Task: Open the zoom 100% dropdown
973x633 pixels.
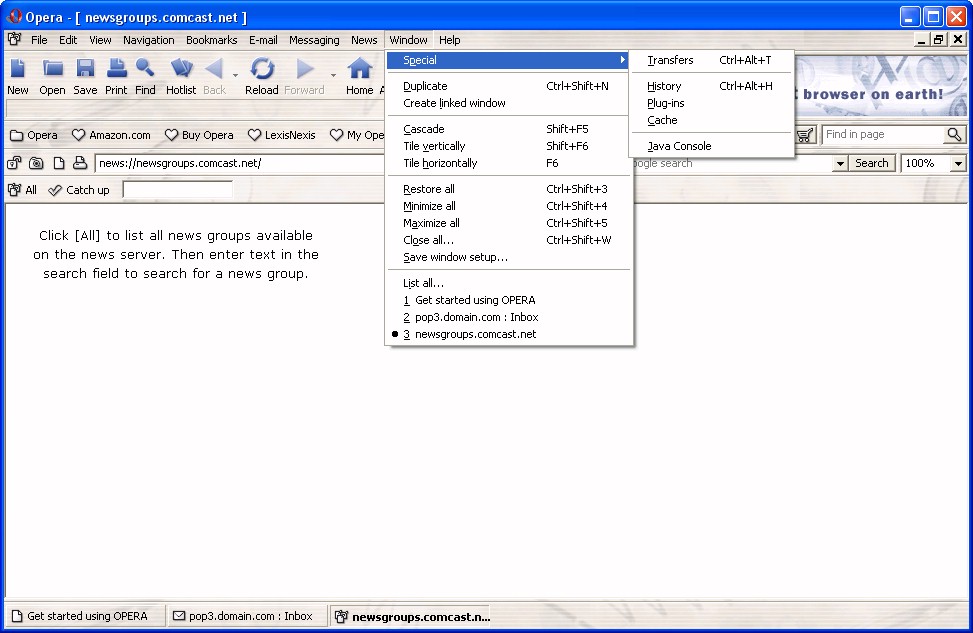Action: [x=958, y=163]
